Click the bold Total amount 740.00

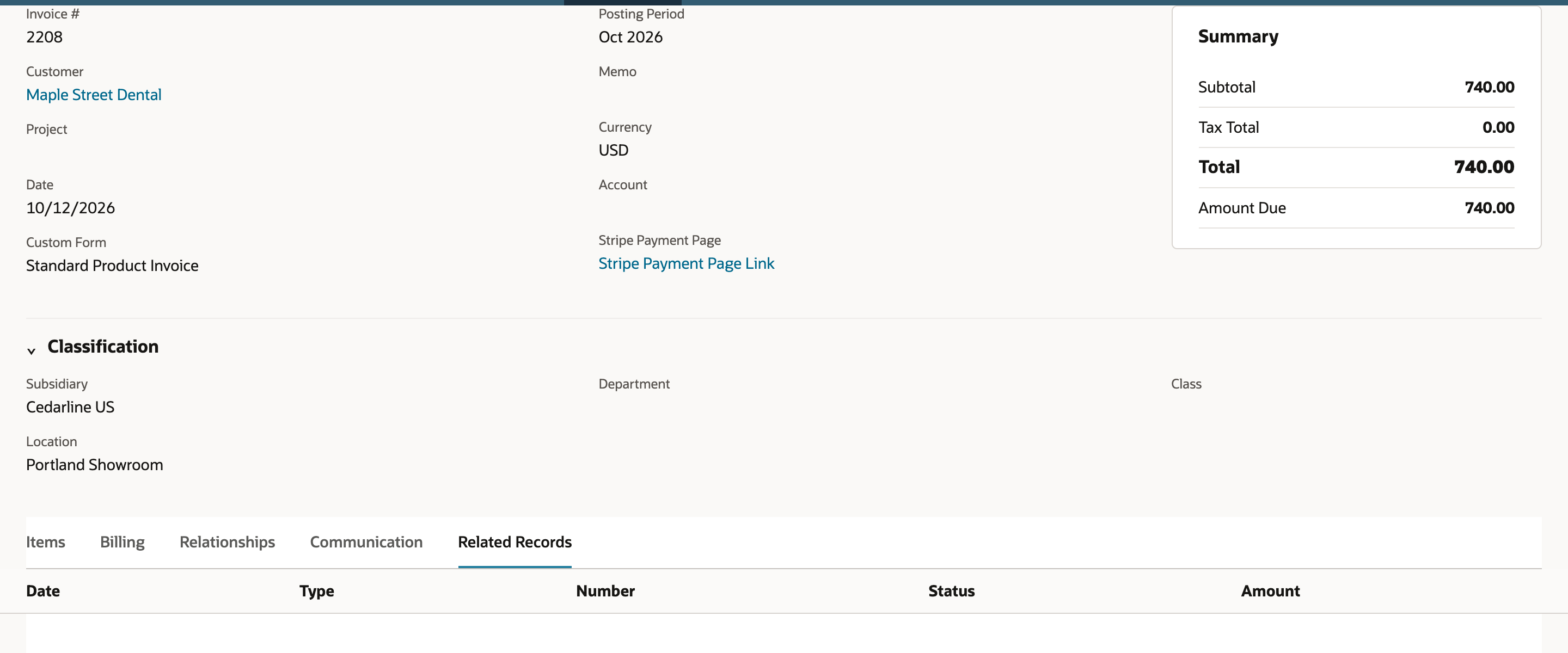pos(1484,167)
